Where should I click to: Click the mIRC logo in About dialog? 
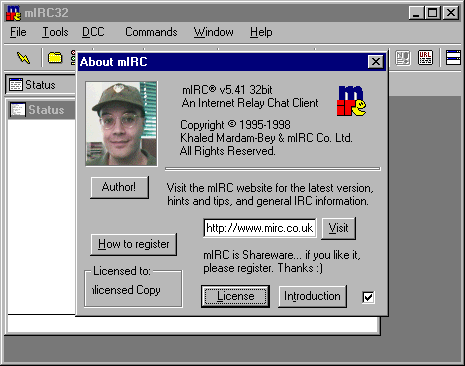[351, 101]
